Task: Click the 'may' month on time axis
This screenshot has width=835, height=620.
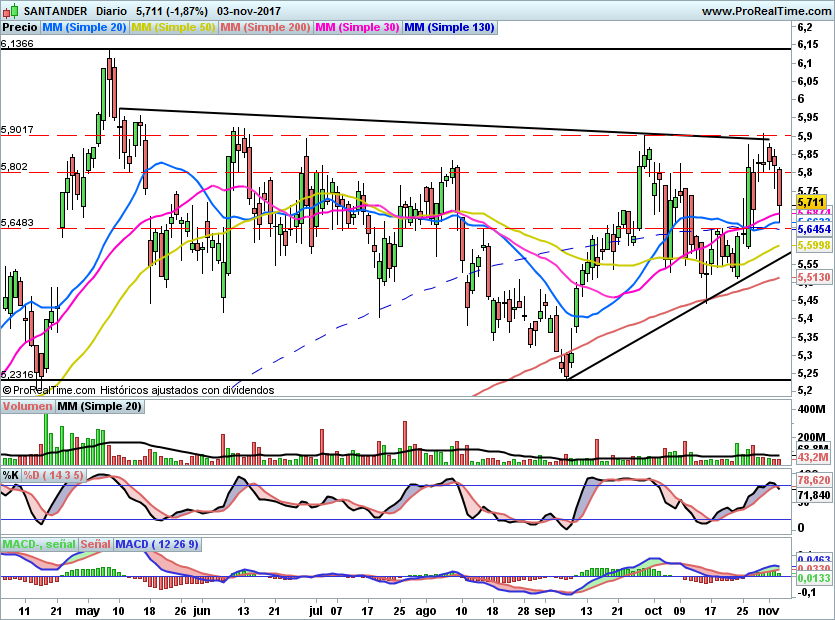Action: coord(87,611)
